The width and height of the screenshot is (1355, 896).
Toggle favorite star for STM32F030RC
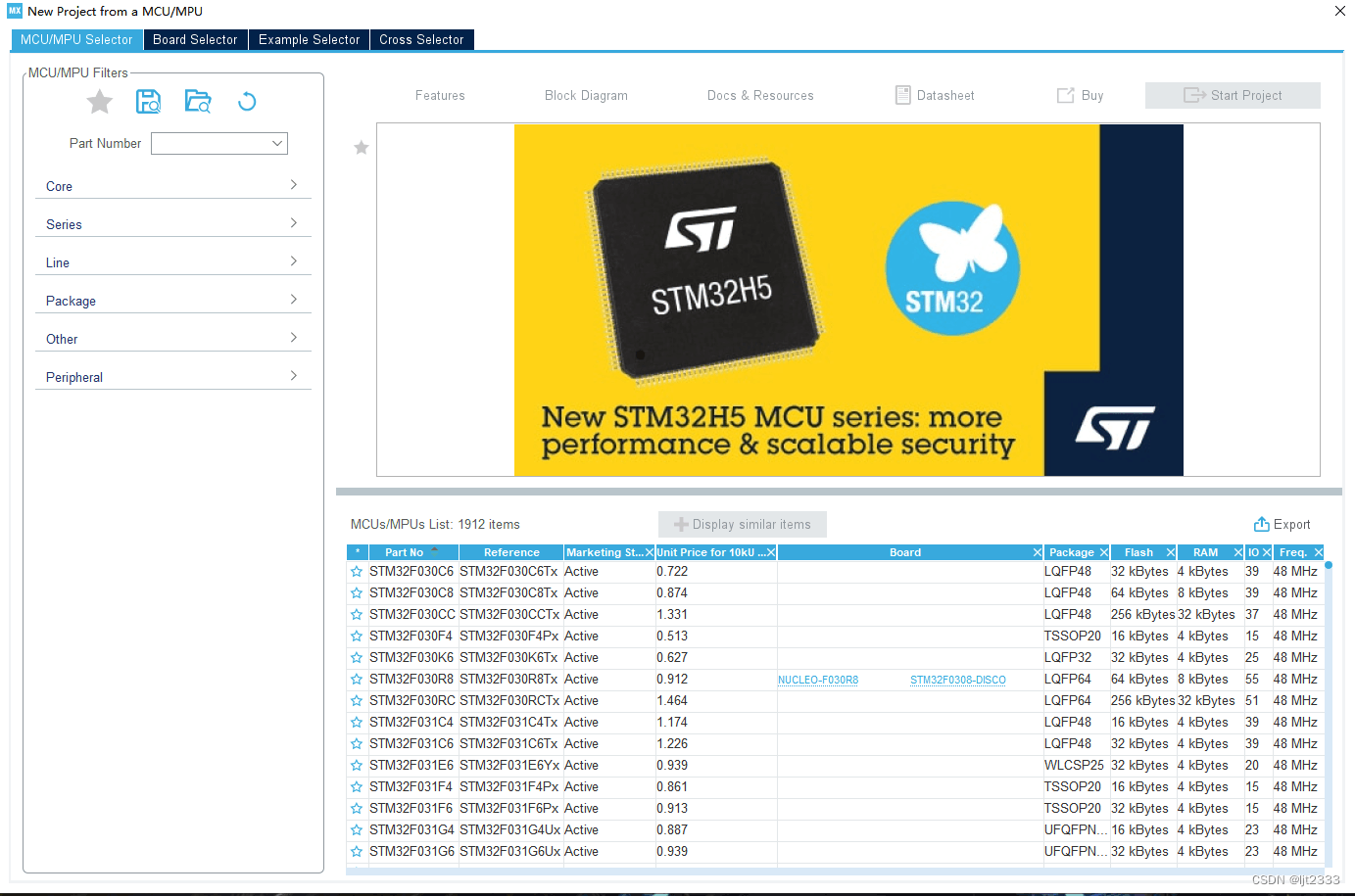point(357,701)
